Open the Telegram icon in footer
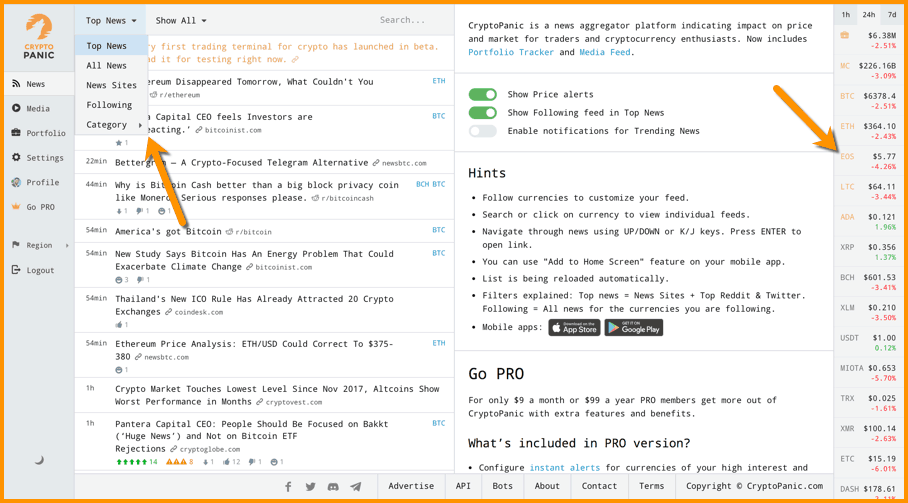Viewport: 908px width, 503px height. (356, 487)
